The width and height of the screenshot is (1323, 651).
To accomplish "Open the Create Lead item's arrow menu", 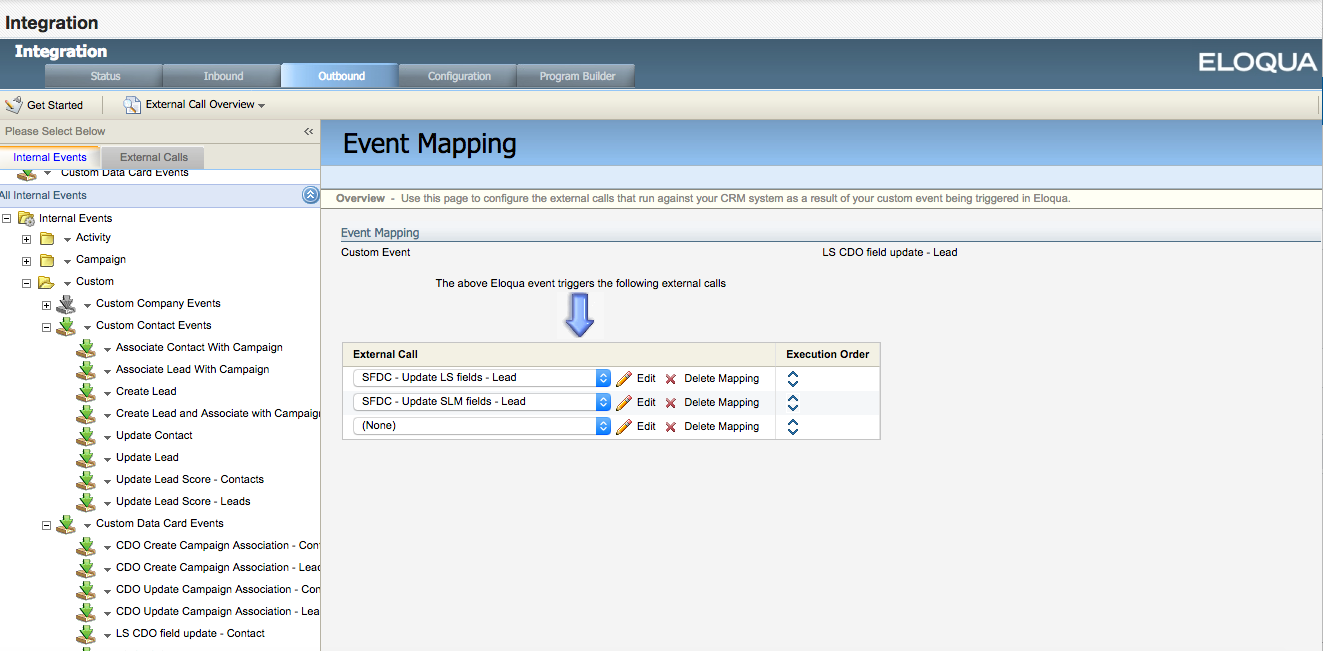I will pyautogui.click(x=107, y=393).
